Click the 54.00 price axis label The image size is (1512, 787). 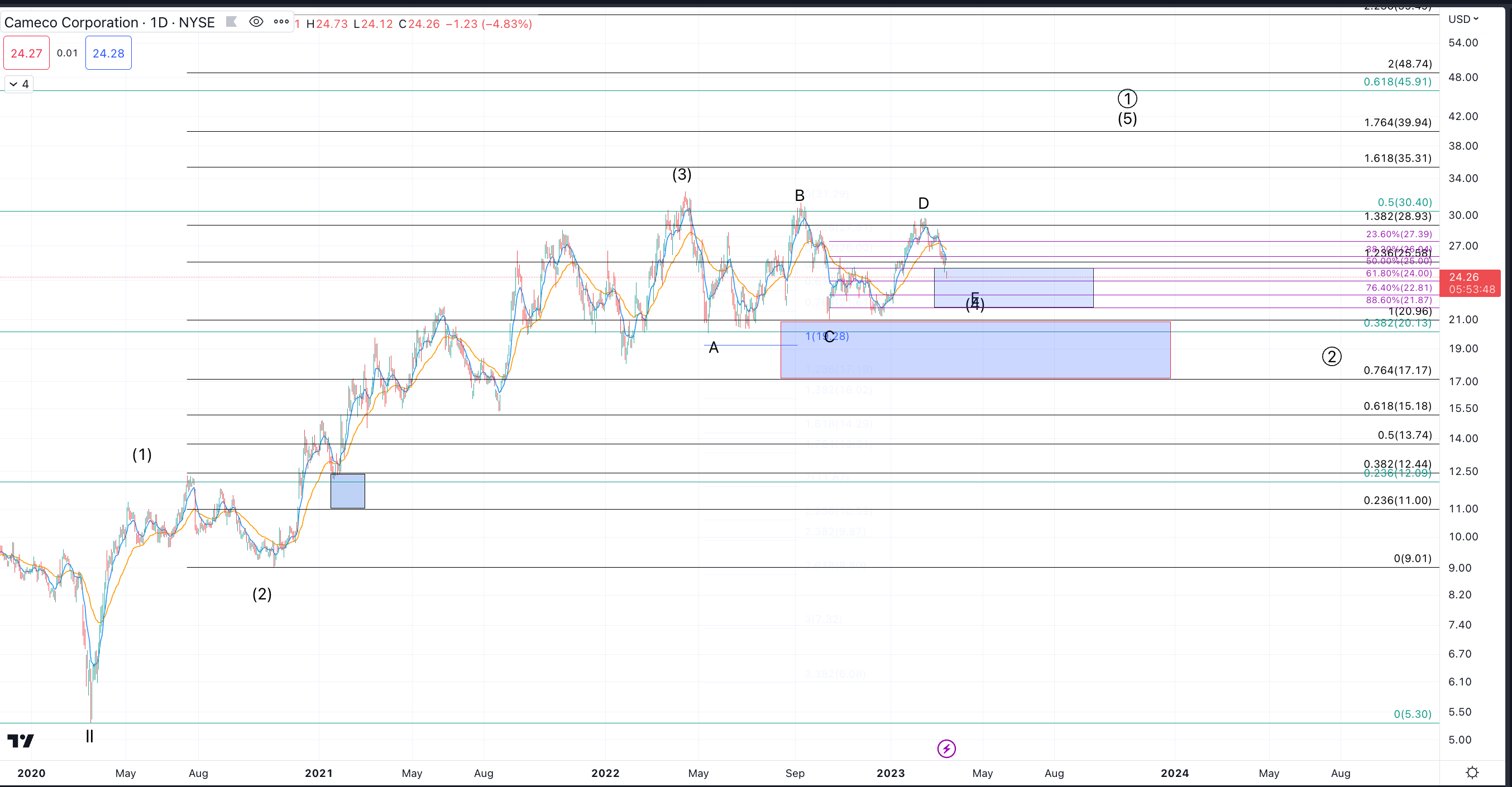(1463, 43)
